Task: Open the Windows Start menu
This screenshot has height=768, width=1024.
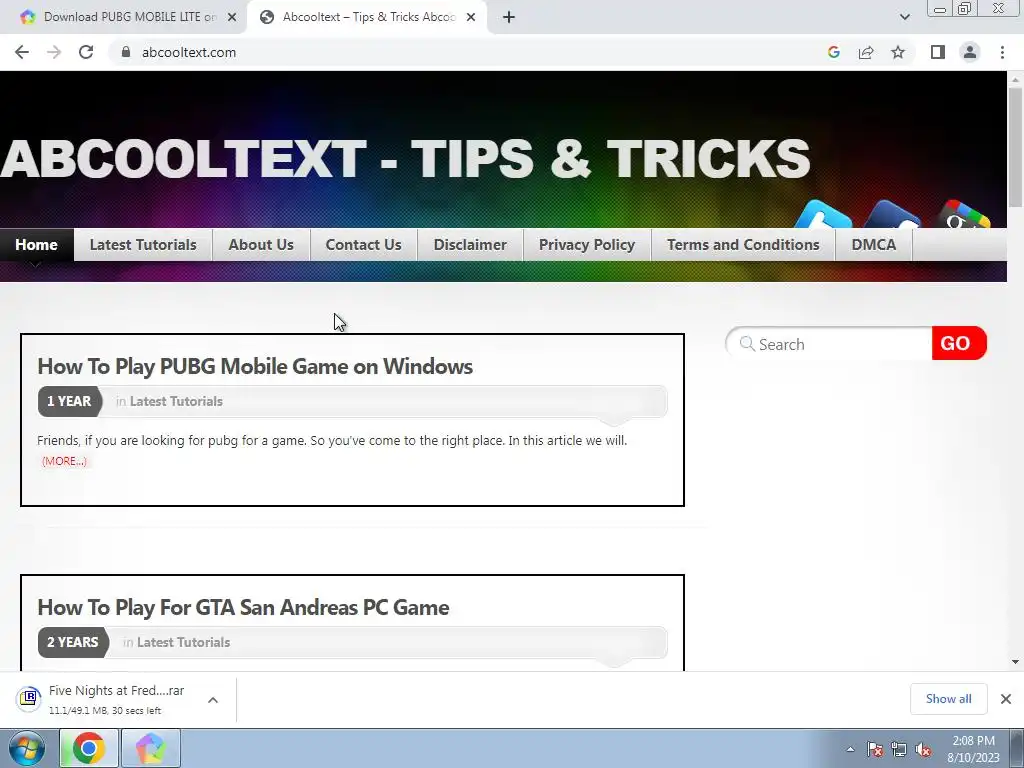Action: 27,748
